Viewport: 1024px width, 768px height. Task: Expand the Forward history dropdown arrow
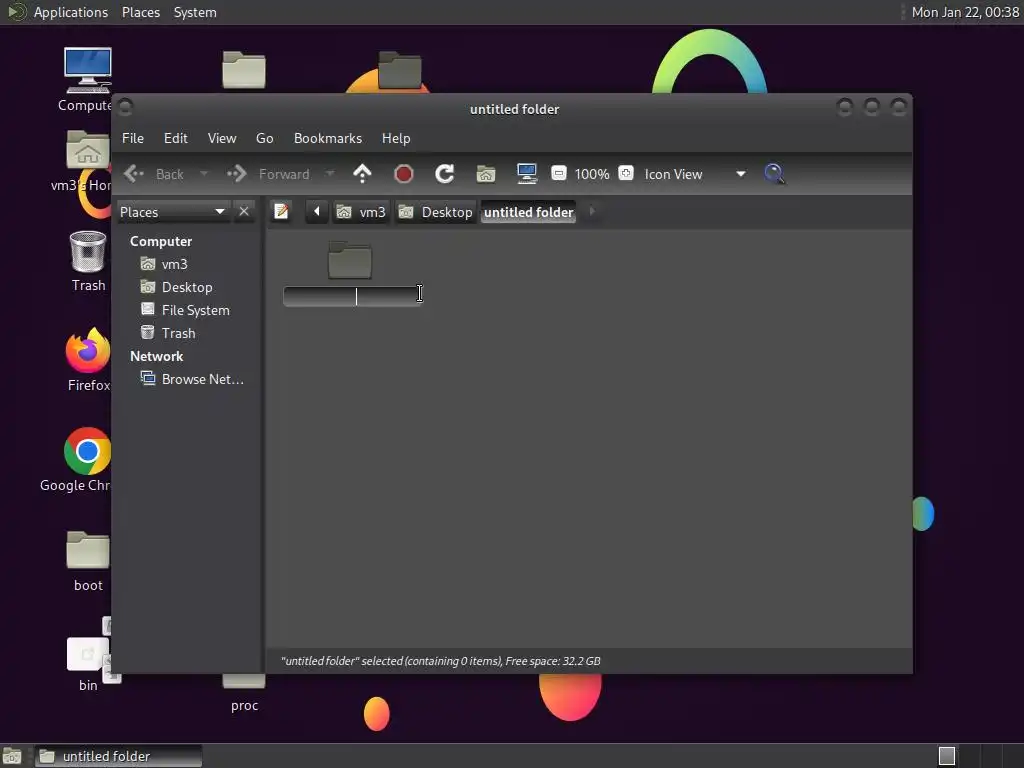(330, 174)
